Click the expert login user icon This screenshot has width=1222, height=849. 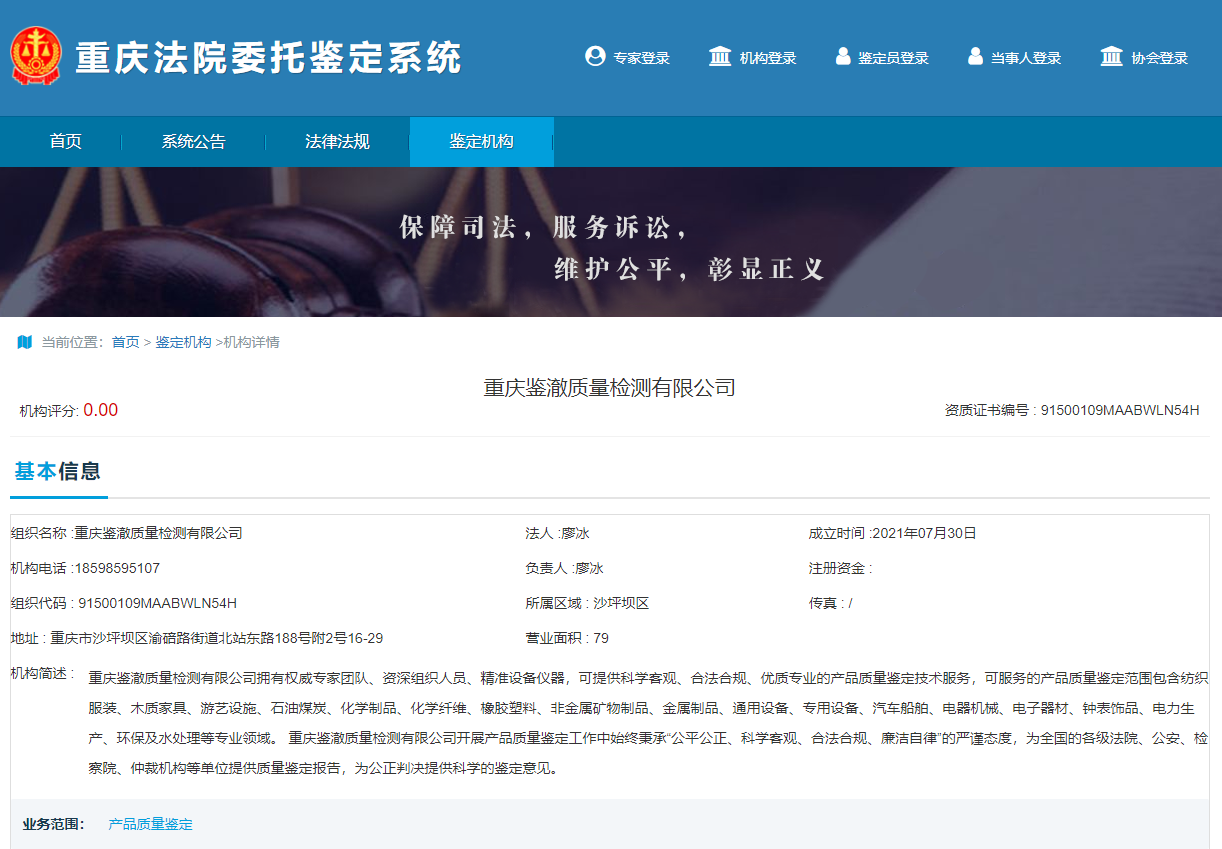coord(595,57)
